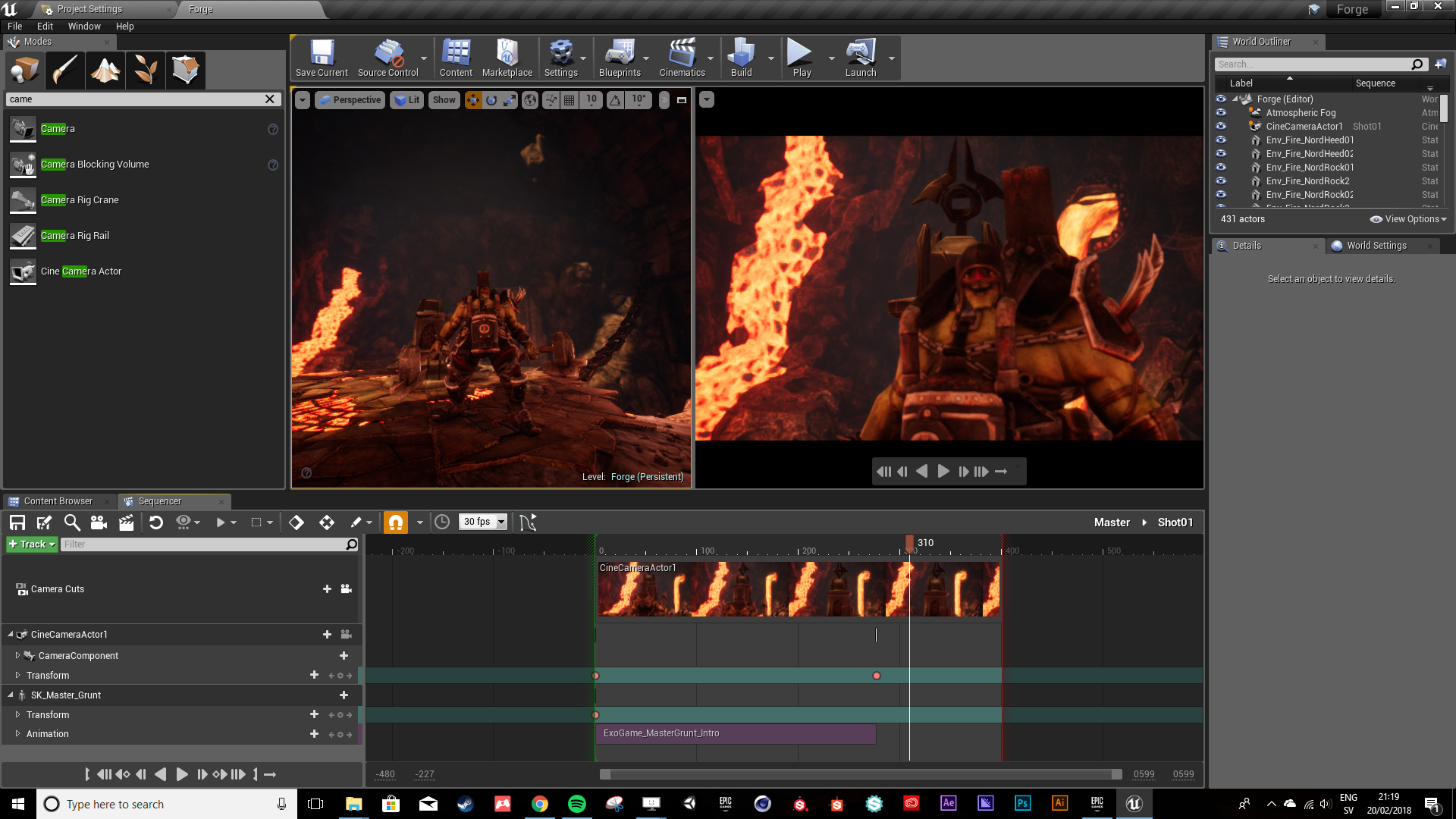Click the Show button in viewport
Screen dimensions: 1456x819
point(444,100)
